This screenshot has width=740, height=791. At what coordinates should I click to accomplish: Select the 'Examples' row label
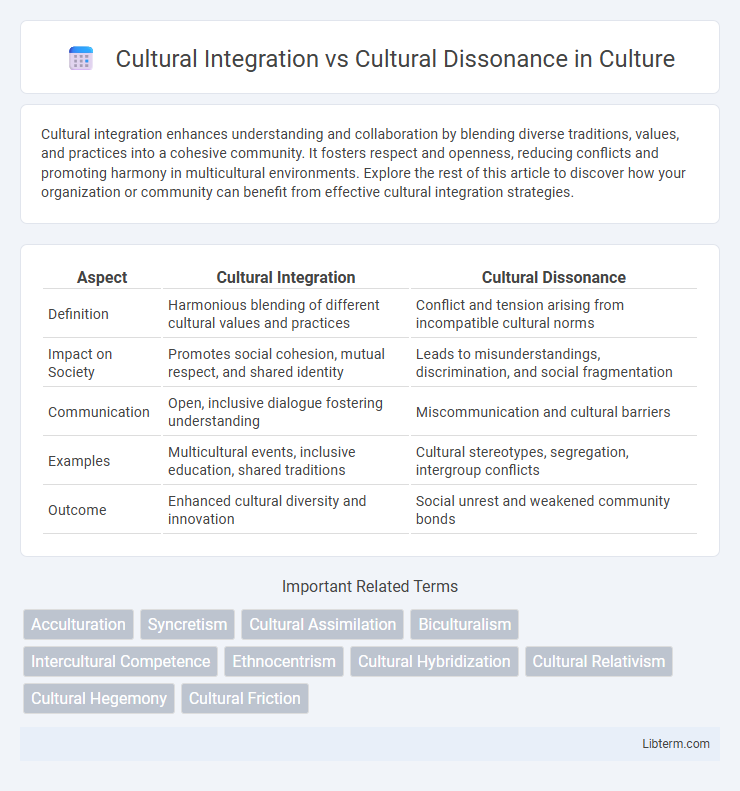[x=79, y=461]
